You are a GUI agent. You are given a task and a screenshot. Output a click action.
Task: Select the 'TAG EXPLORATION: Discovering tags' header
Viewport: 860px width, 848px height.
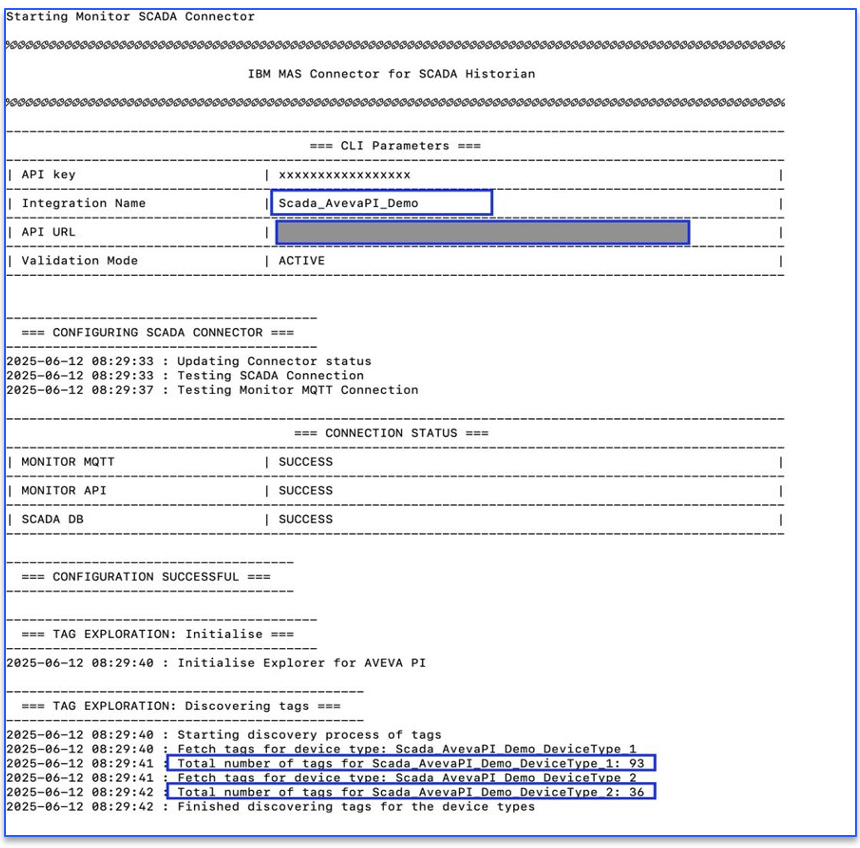pos(181,706)
